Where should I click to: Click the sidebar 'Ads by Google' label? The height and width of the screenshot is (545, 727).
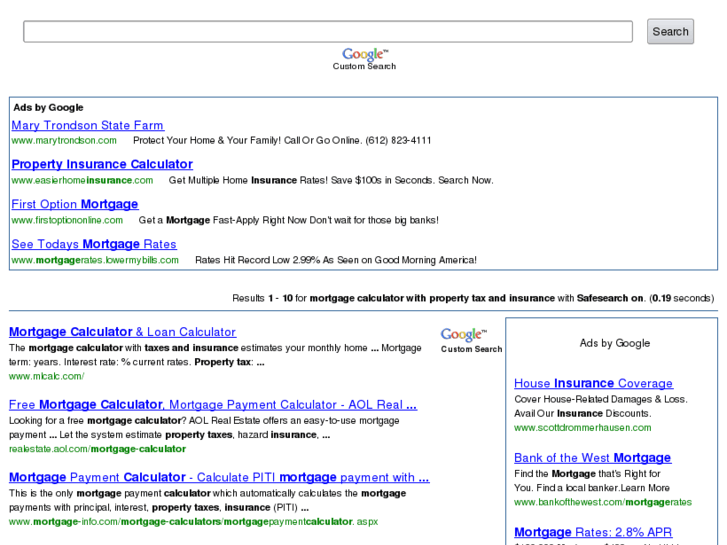615,343
